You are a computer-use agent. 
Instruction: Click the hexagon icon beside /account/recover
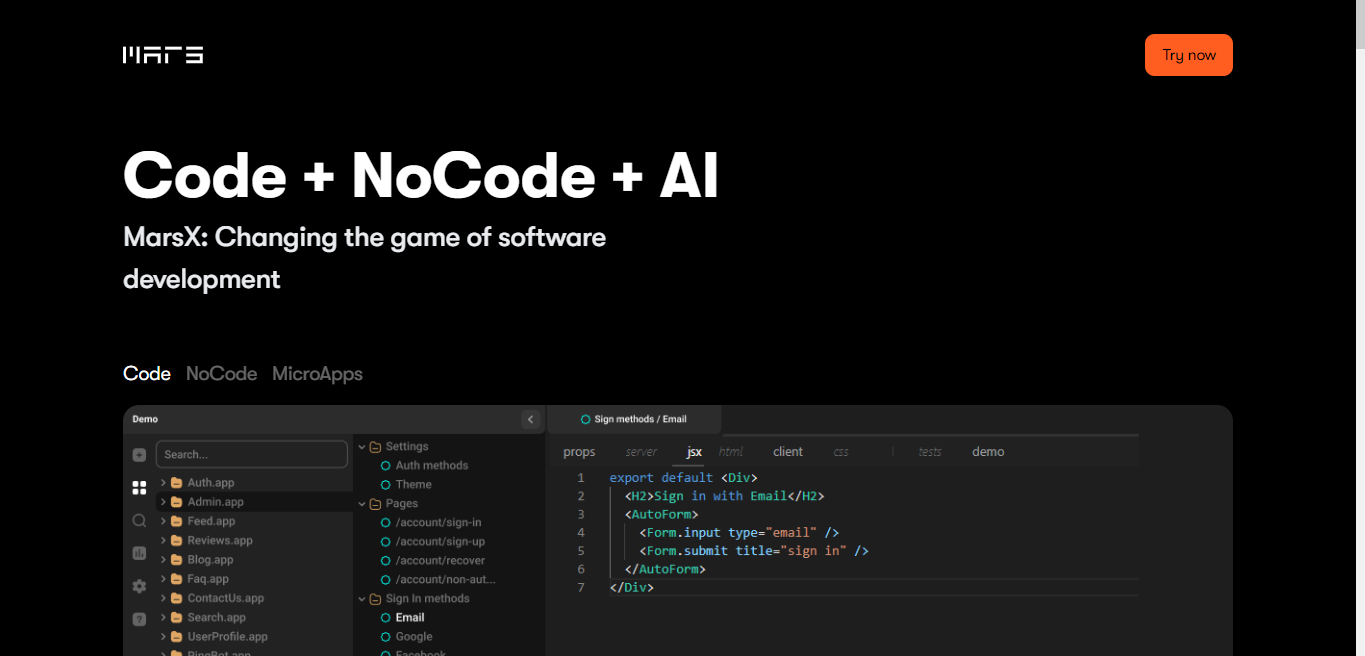[x=385, y=560]
